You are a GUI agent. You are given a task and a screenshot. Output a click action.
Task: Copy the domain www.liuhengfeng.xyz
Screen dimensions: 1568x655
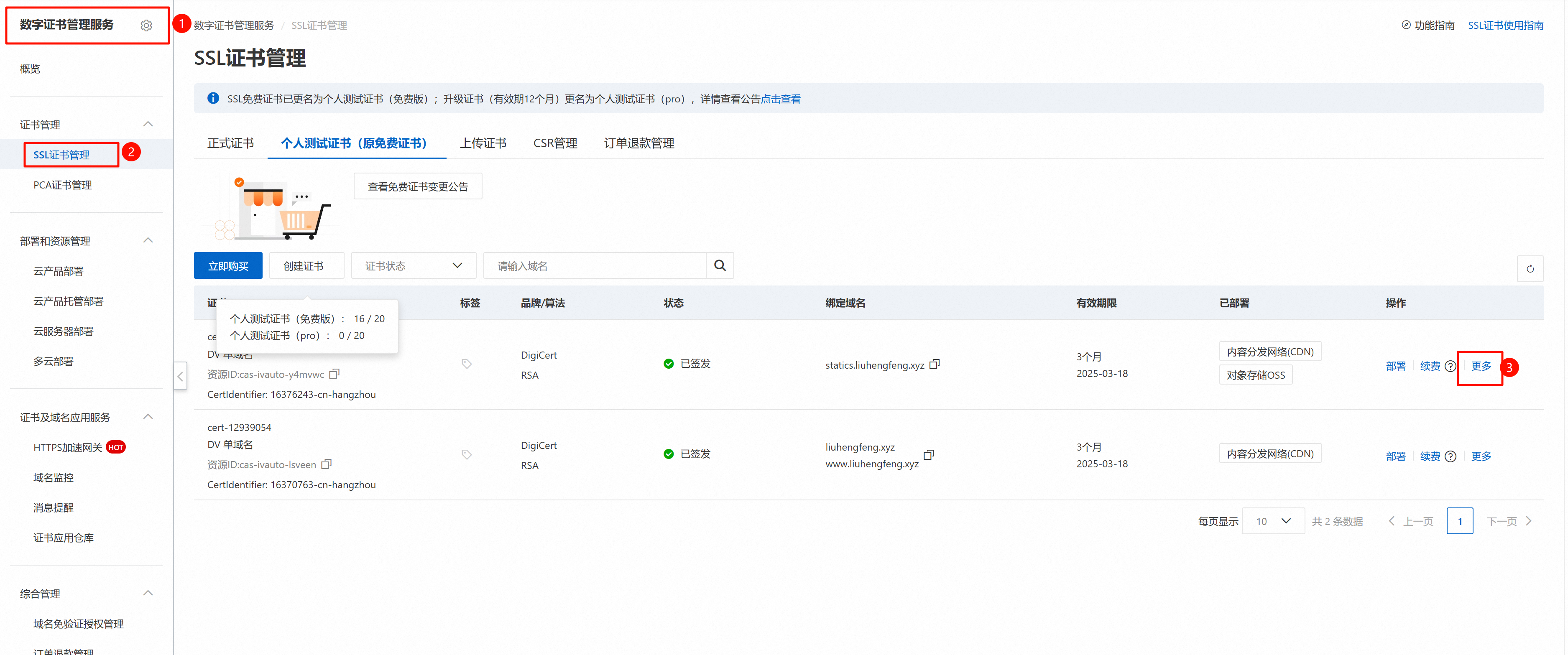coord(929,455)
